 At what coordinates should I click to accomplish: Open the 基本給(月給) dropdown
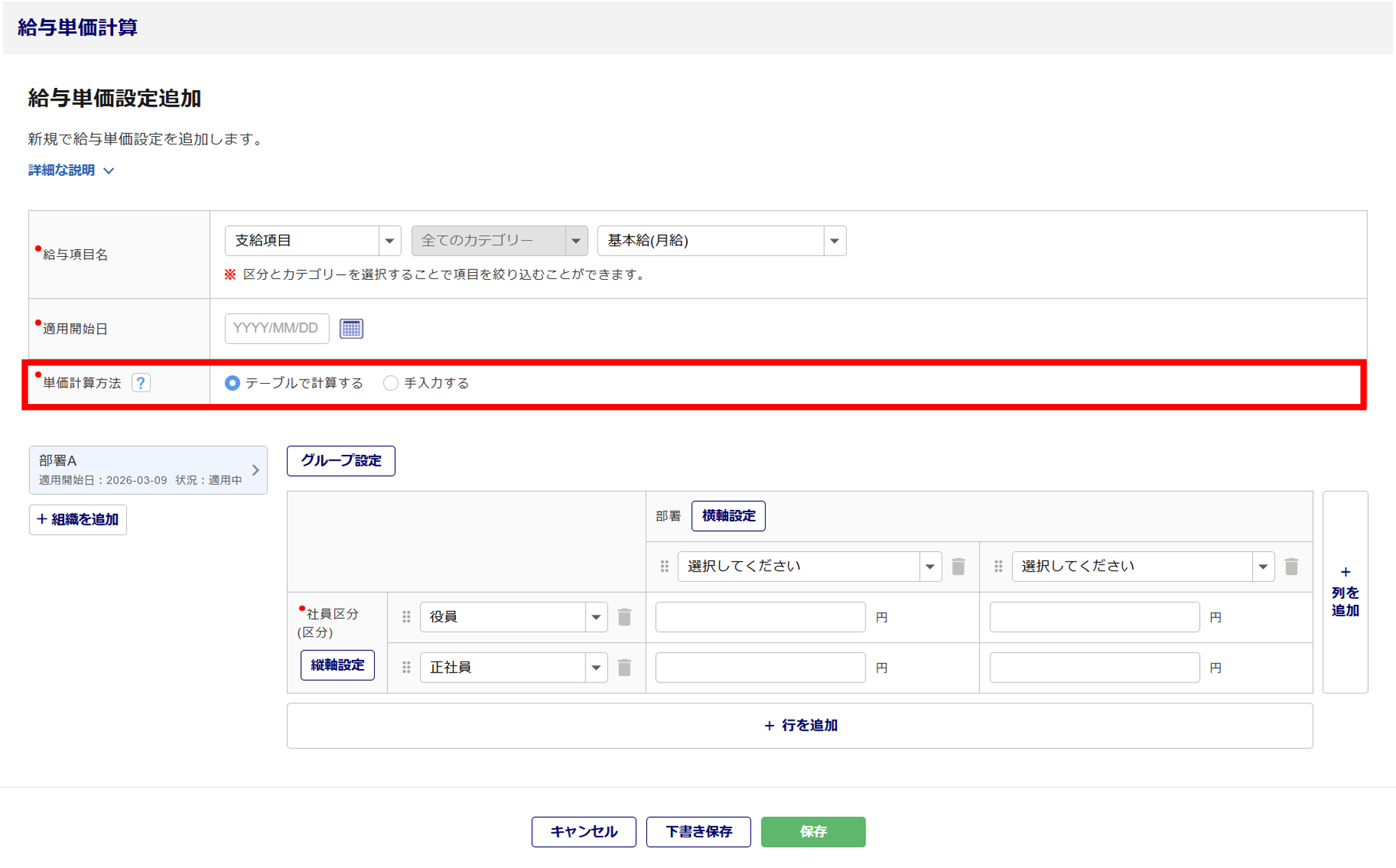pos(721,241)
